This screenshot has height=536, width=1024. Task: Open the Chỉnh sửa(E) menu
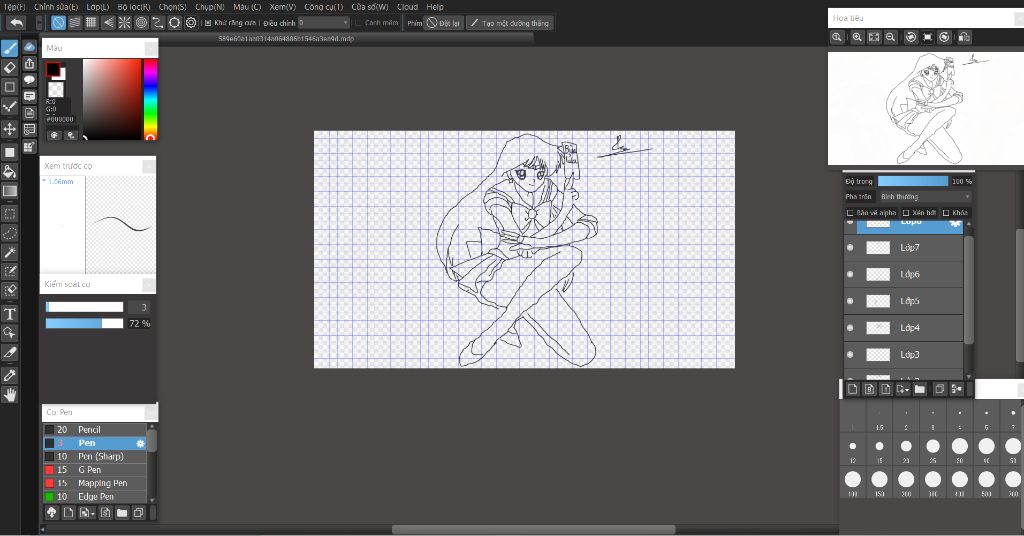pyautogui.click(x=56, y=7)
